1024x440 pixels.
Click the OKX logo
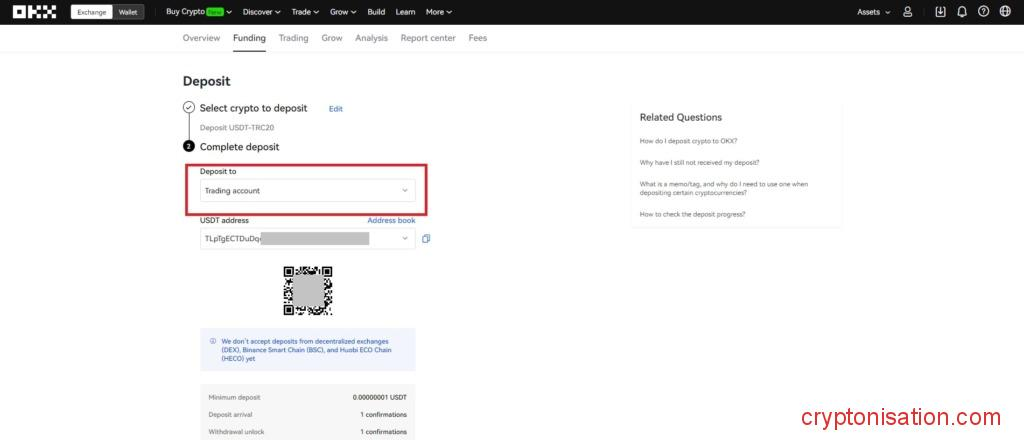[34, 12]
